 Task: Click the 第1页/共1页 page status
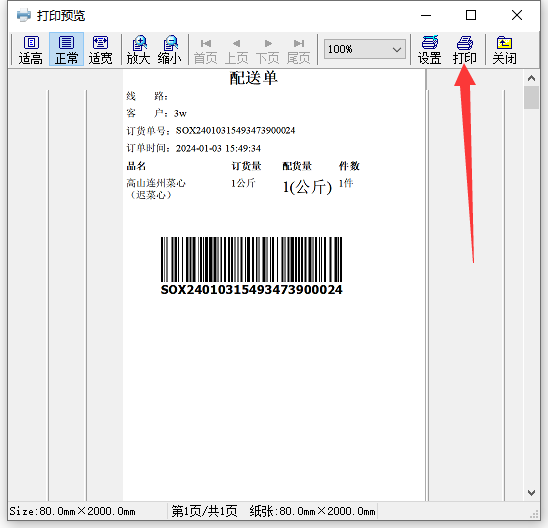204,511
